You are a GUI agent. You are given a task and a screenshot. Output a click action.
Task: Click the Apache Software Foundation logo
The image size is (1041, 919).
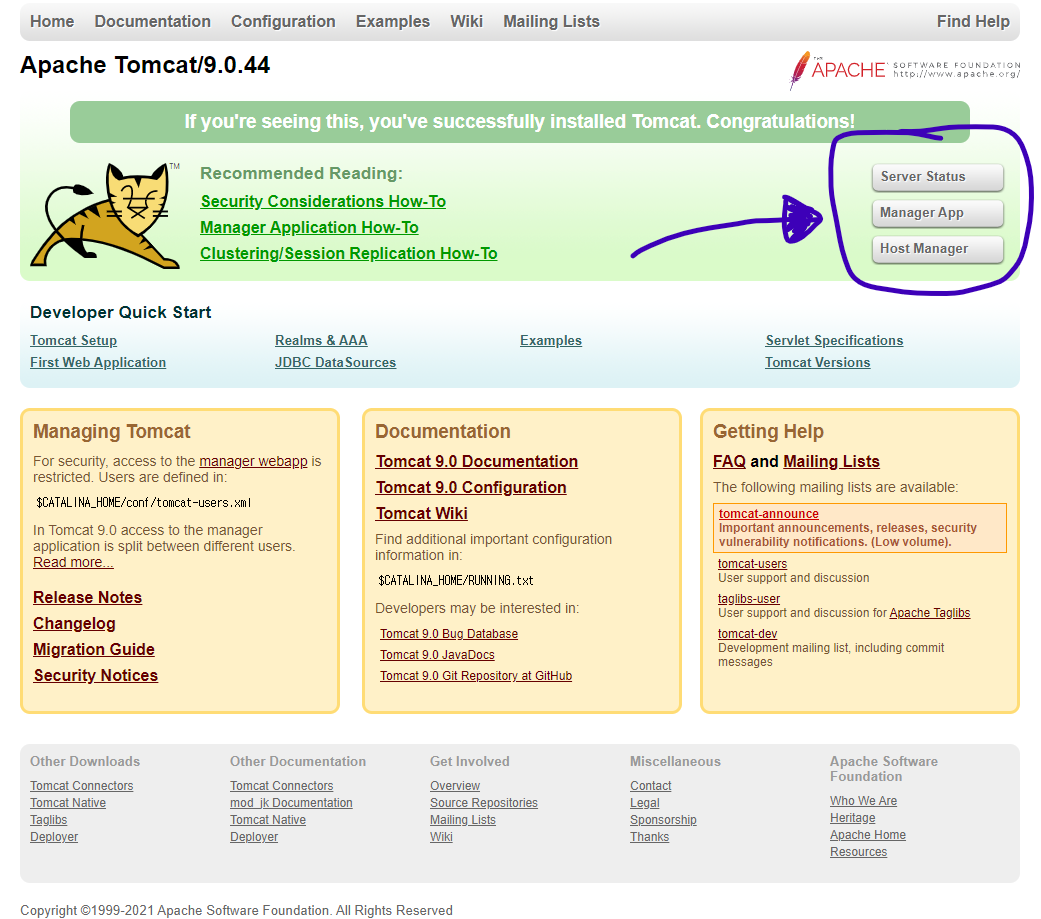coord(904,70)
